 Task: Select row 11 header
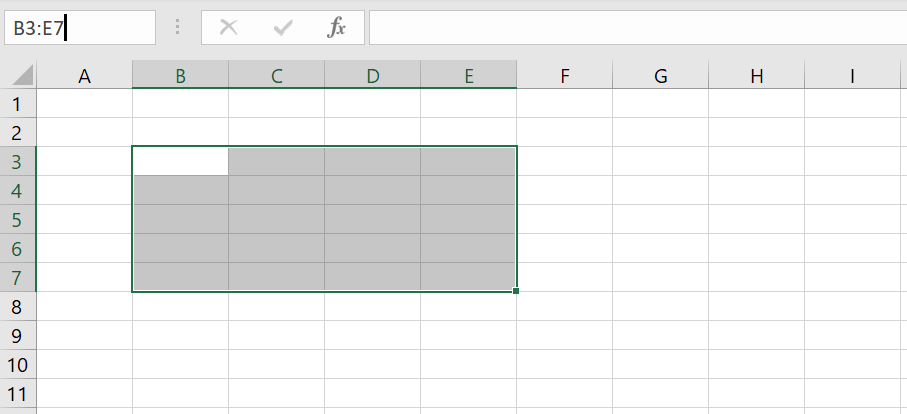[17, 393]
